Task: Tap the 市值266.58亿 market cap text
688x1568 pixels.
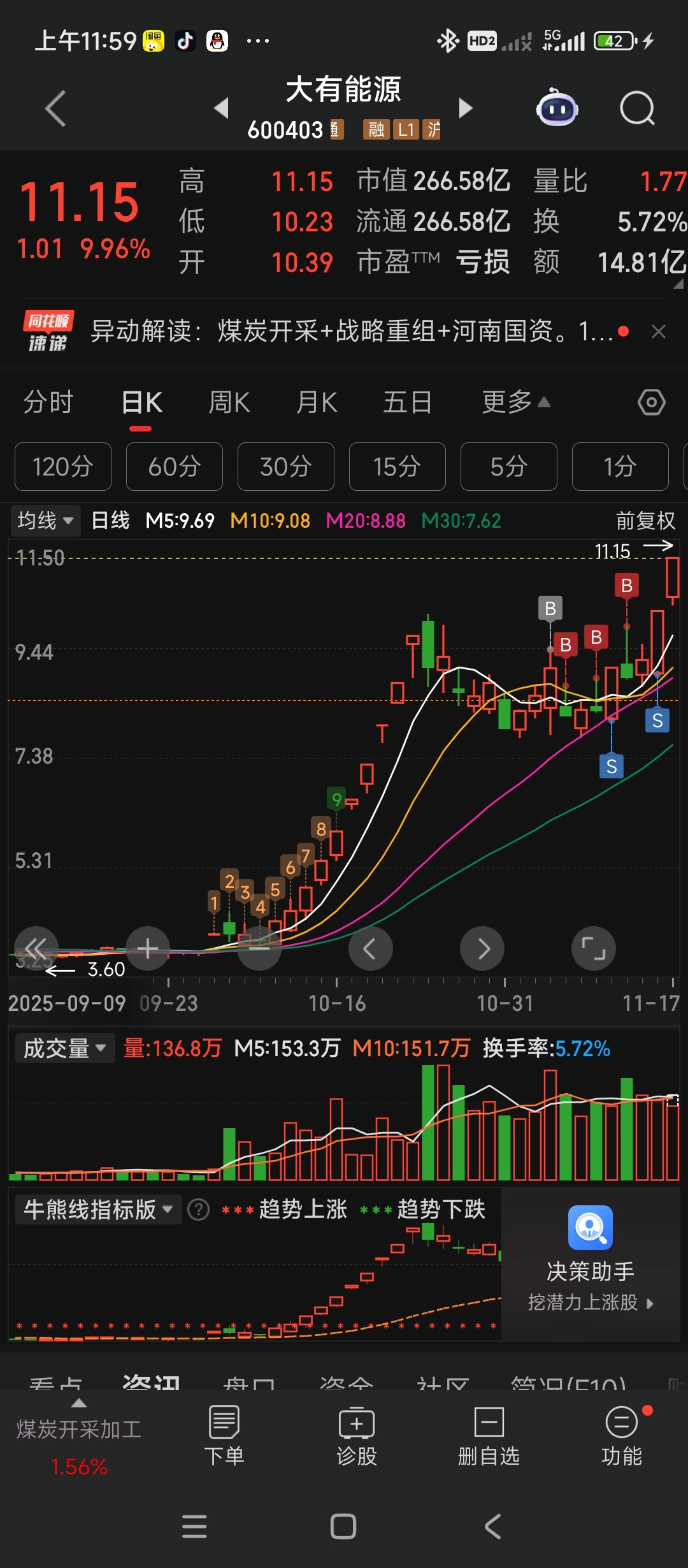Action: pos(433,181)
